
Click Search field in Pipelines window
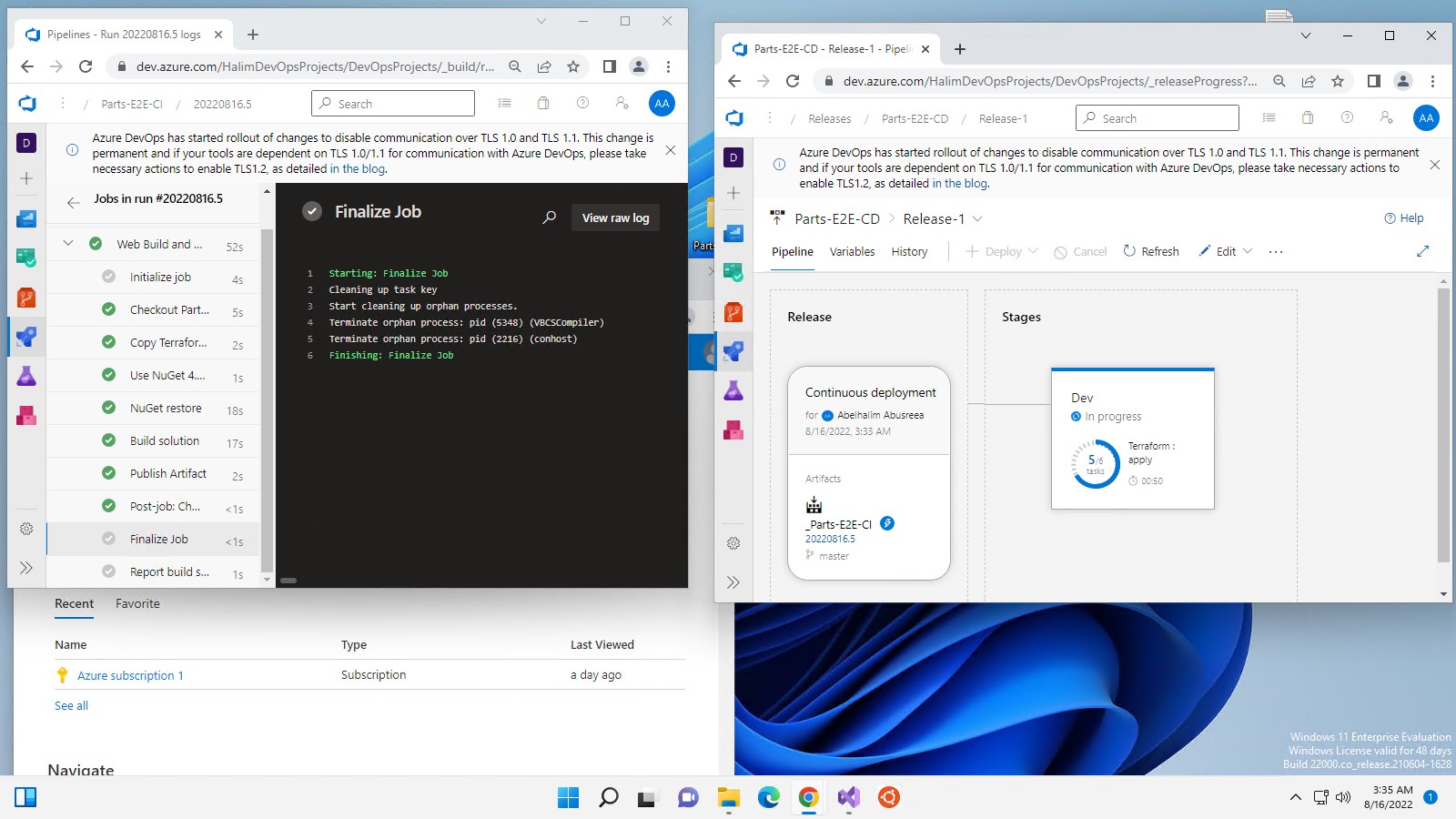point(392,103)
